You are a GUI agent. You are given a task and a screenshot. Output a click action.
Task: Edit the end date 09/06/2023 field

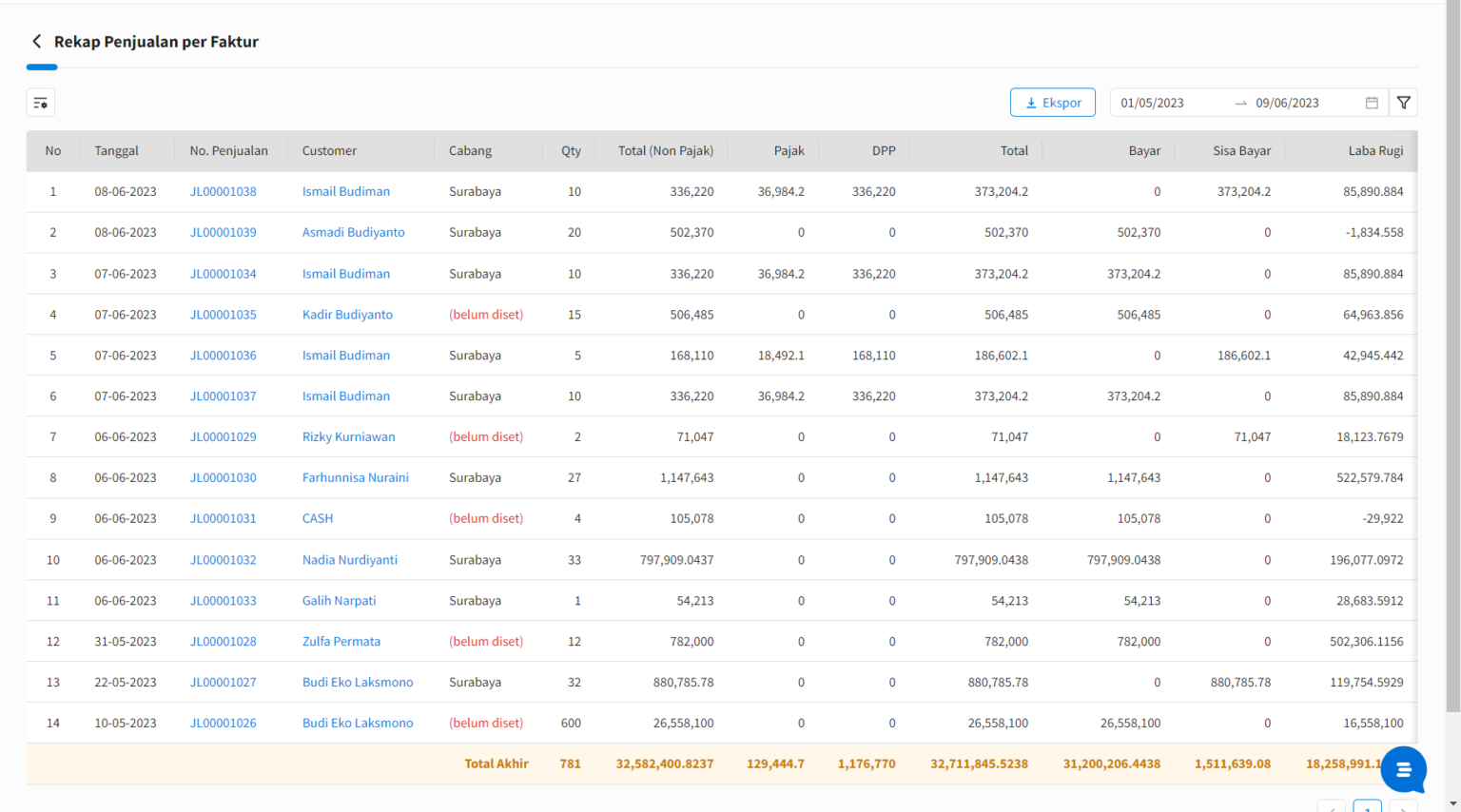(x=1287, y=103)
